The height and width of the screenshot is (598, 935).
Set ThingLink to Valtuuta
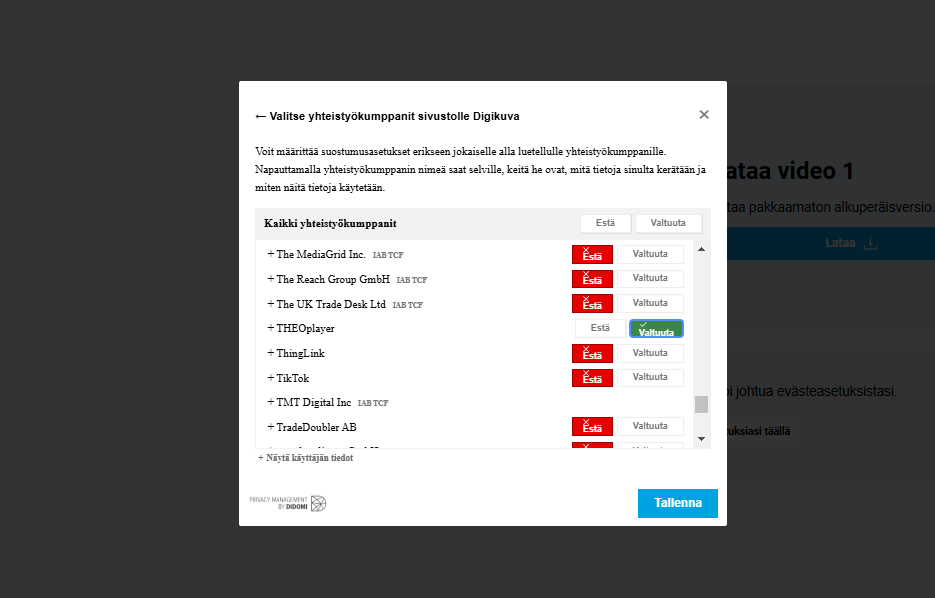(x=650, y=353)
